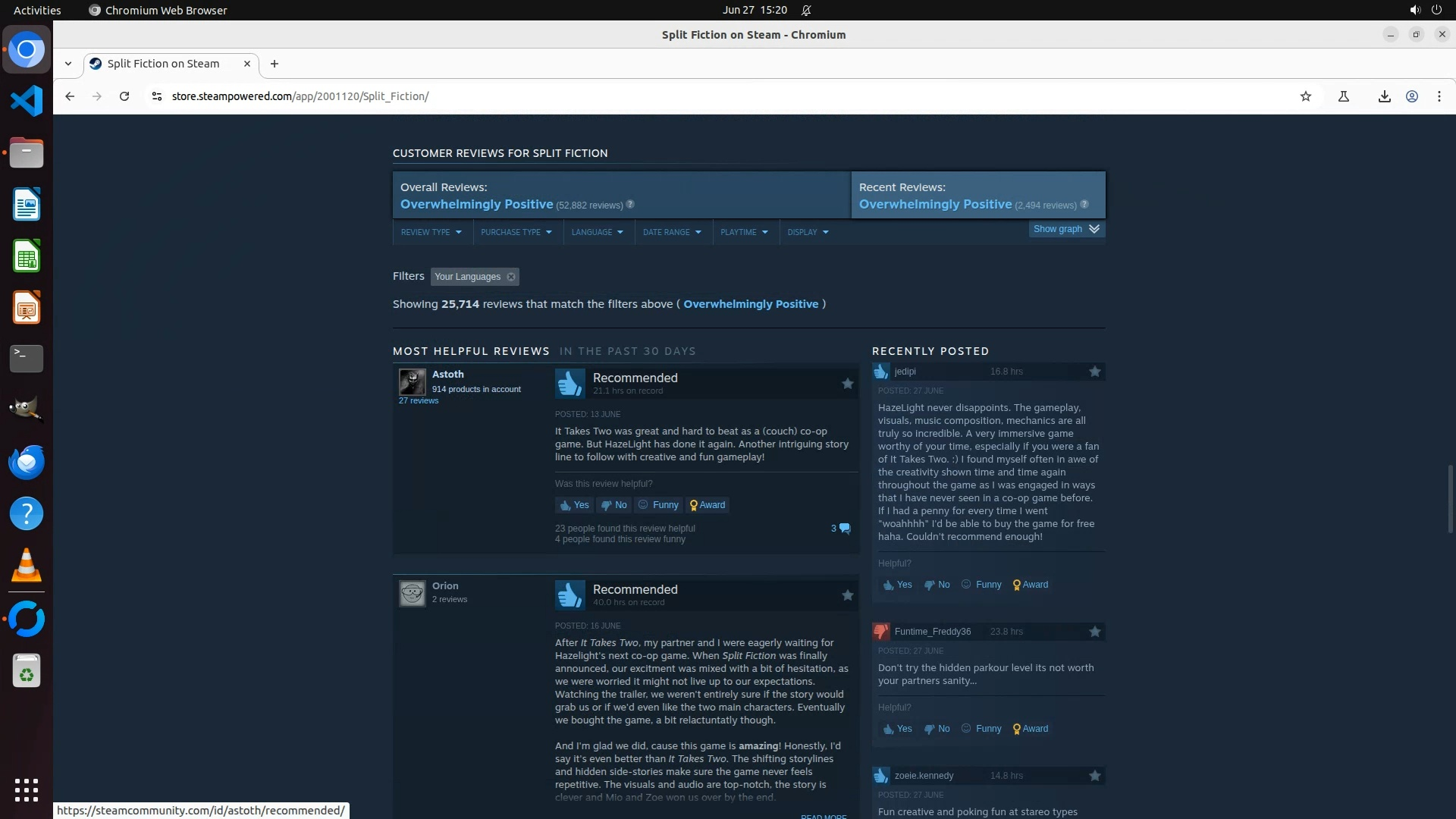The width and height of the screenshot is (1456, 819).
Task: Give an Award to jedipi's review
Action: [x=1030, y=585]
